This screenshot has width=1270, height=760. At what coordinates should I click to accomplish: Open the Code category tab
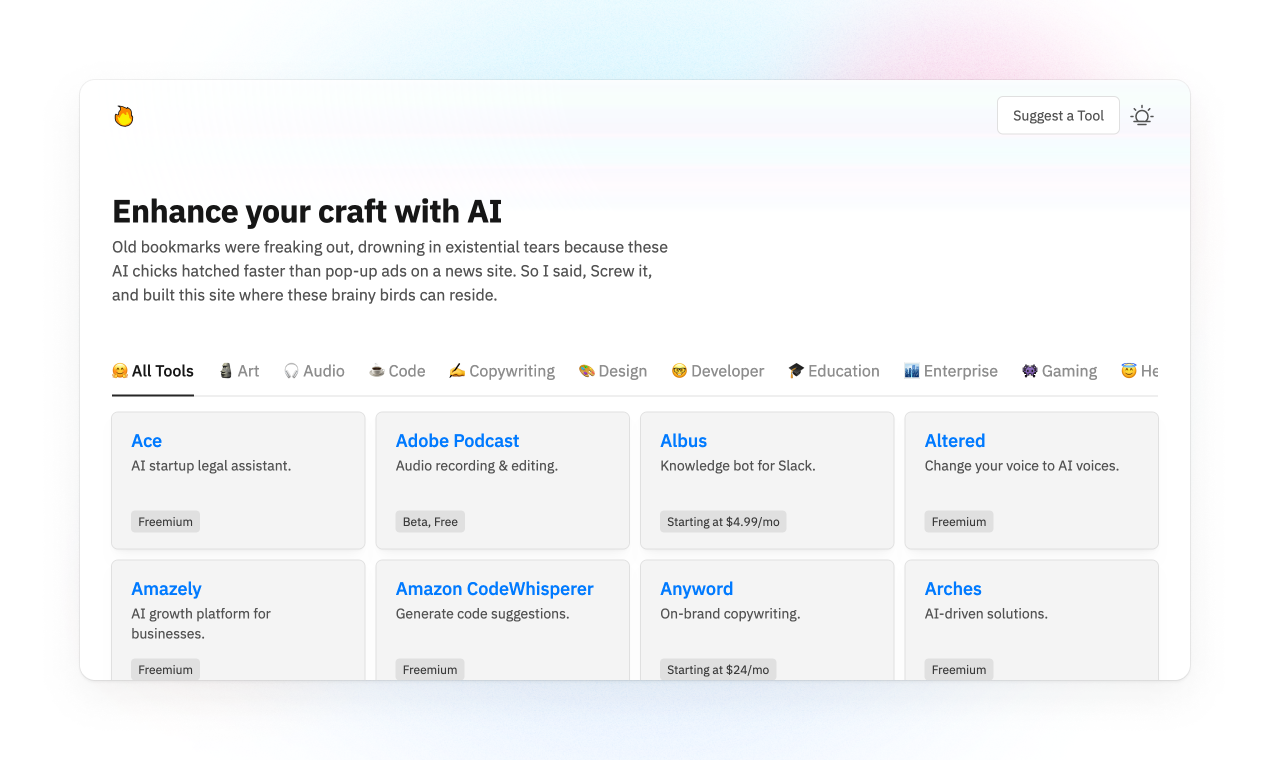pos(397,371)
